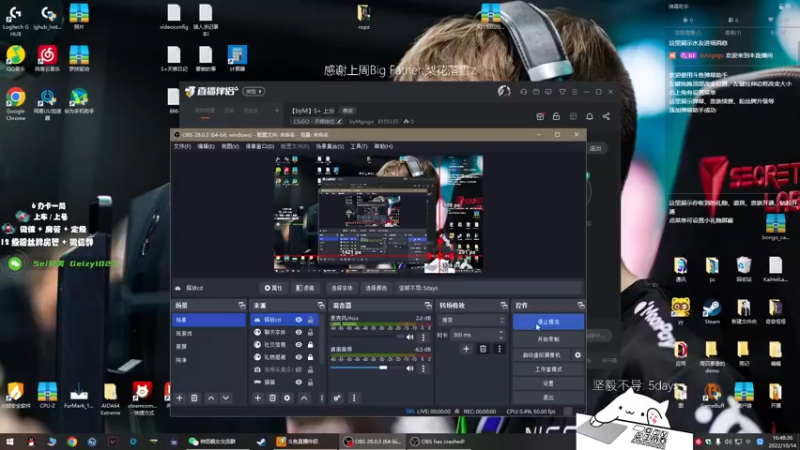Image resolution: width=800 pixels, height=450 pixels.
Task: Expand the pill dropdown beside the 直播伴侣 logo
Action: point(254,92)
